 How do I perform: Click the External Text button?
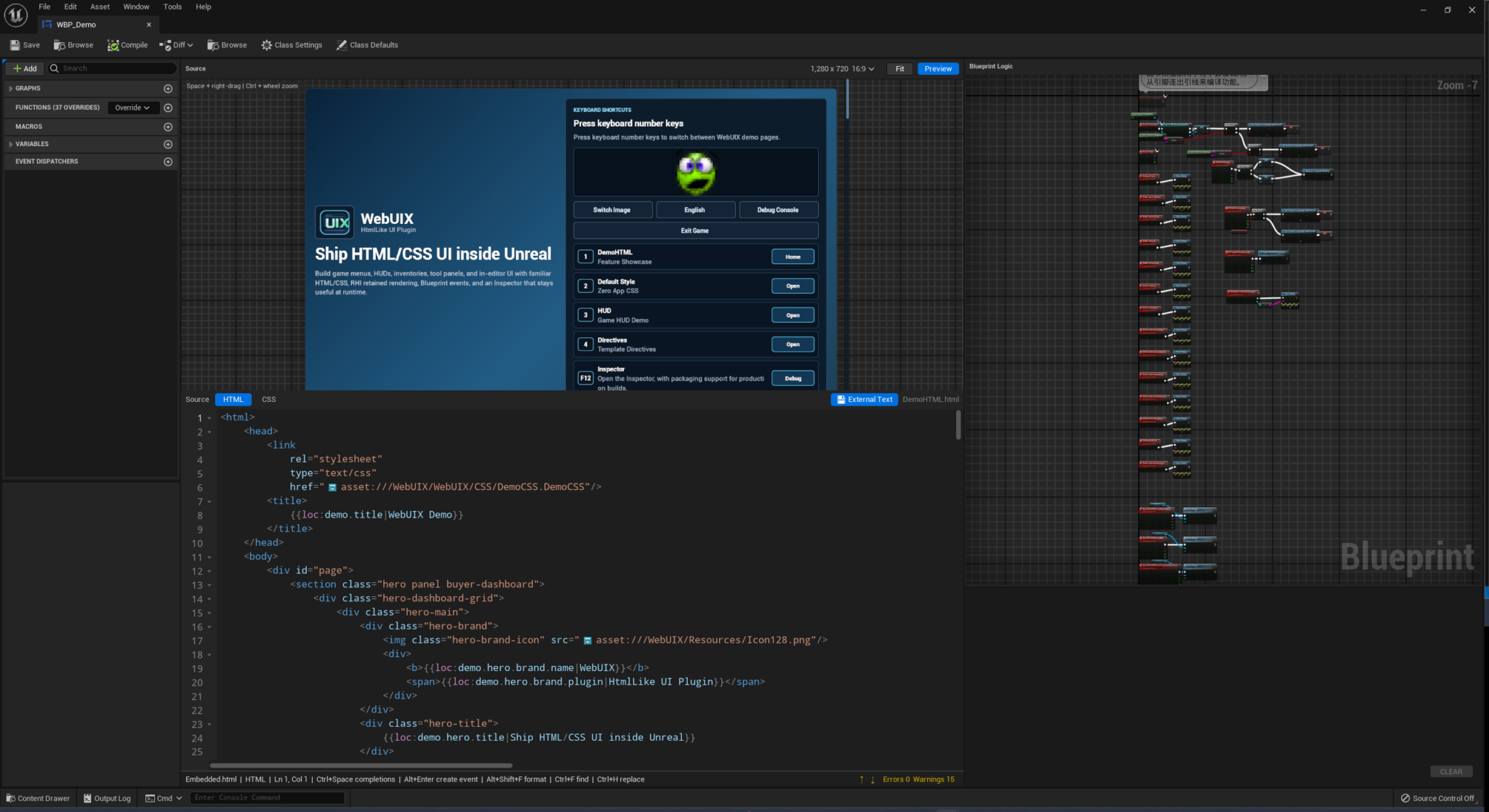(x=864, y=399)
